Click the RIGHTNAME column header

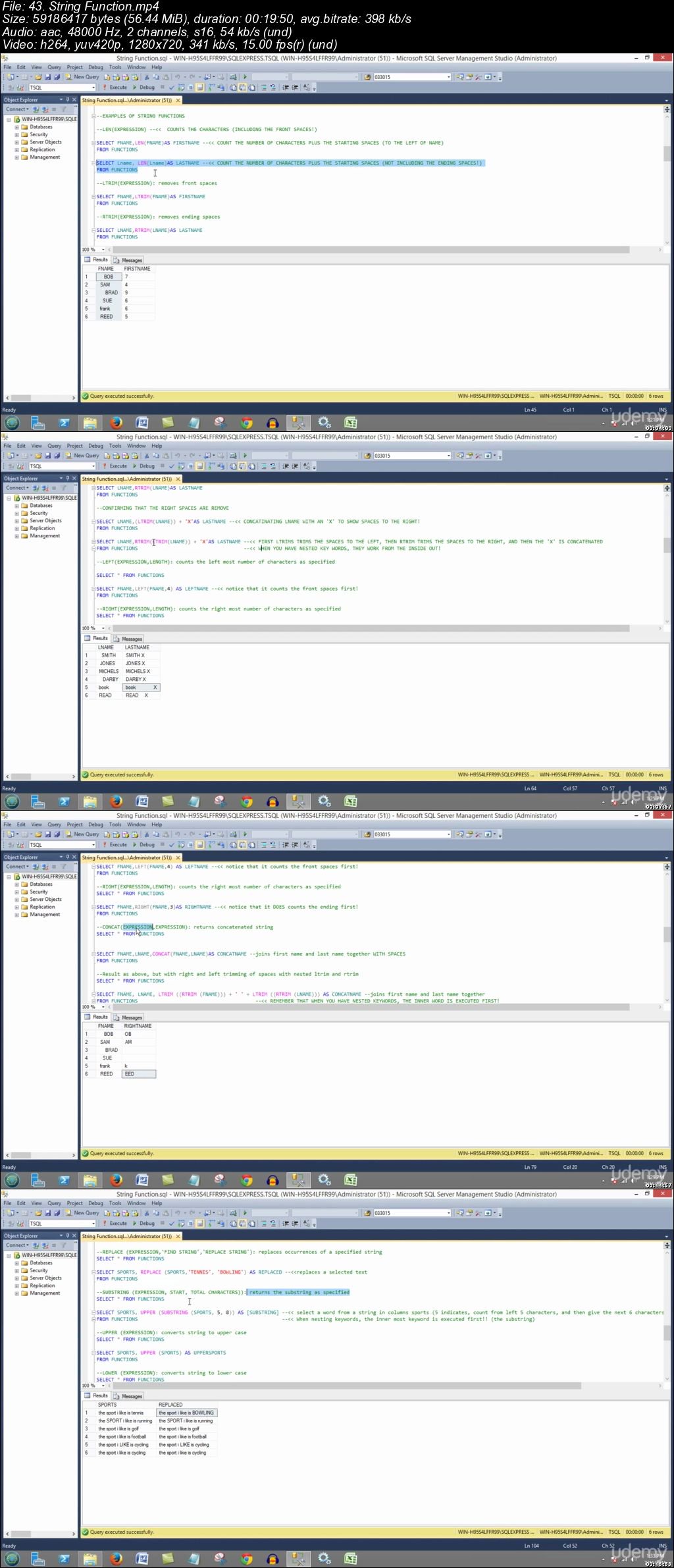click(139, 1026)
